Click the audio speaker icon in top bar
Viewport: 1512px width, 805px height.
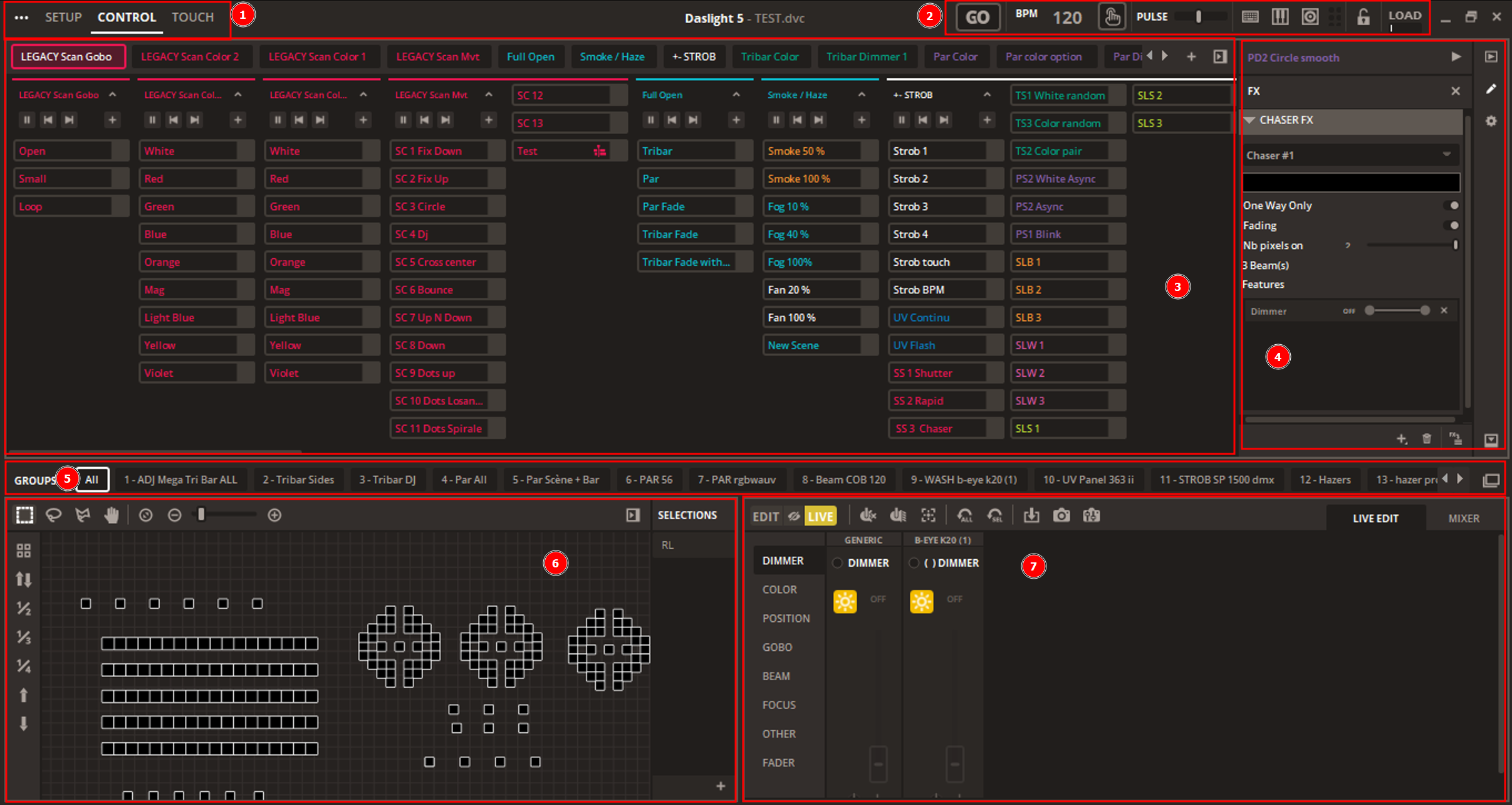[1310, 17]
